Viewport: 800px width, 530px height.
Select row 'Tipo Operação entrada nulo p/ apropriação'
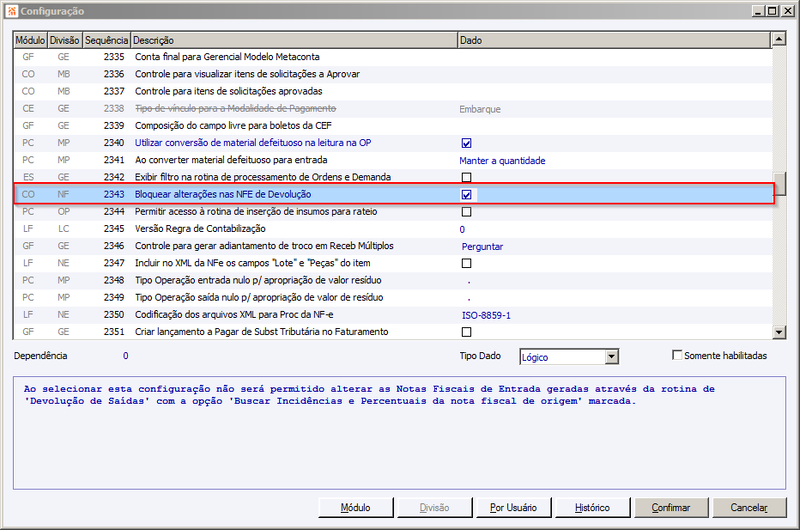point(392,281)
